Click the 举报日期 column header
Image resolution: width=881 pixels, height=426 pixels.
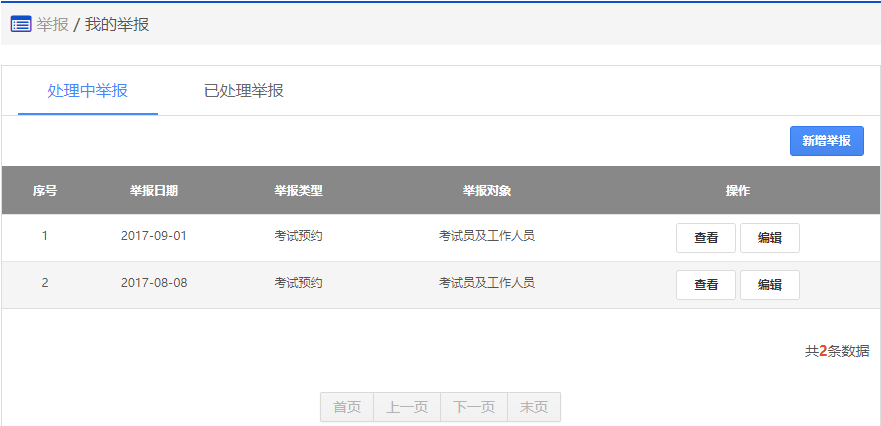point(154,190)
